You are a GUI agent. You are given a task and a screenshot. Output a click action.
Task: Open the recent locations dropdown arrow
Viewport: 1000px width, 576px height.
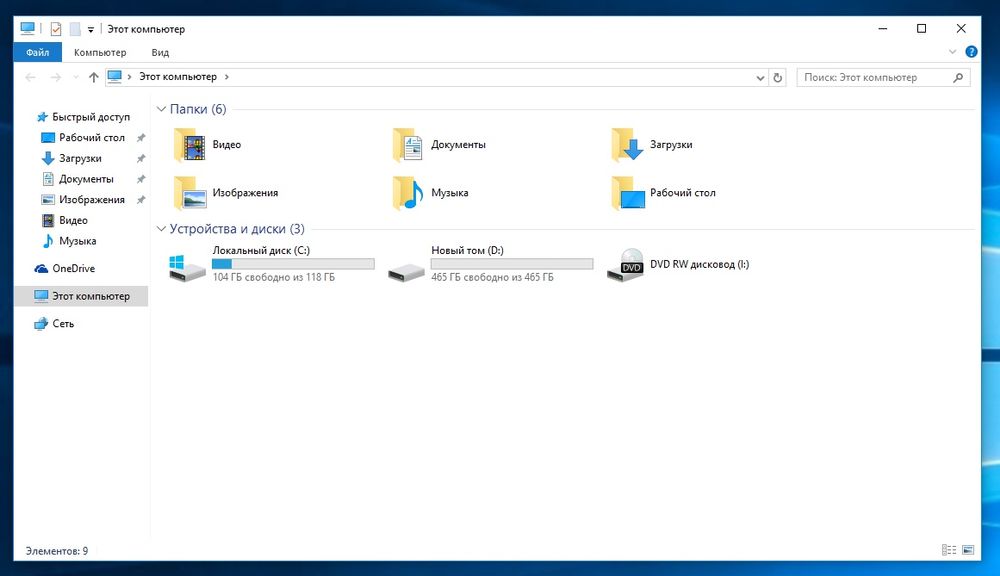click(x=76, y=78)
